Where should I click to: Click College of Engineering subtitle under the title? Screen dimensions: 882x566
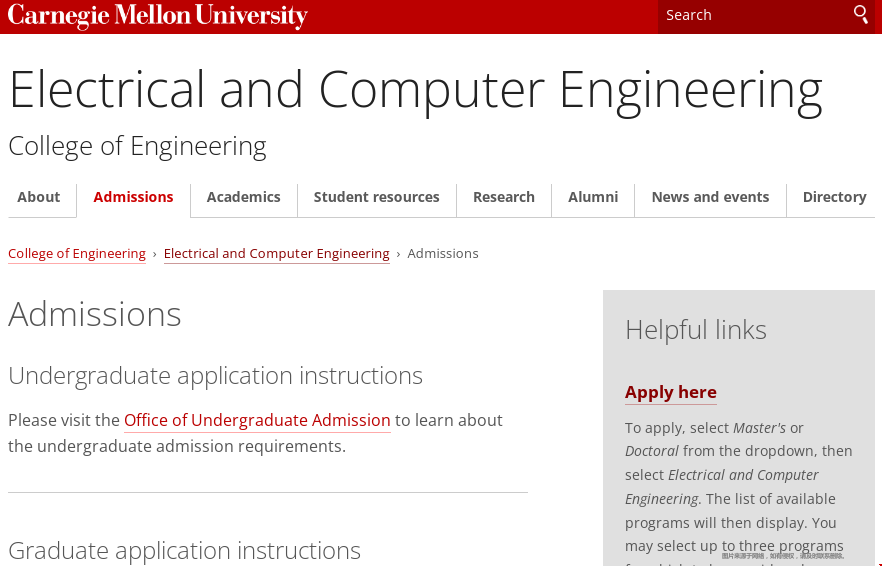coord(137,146)
